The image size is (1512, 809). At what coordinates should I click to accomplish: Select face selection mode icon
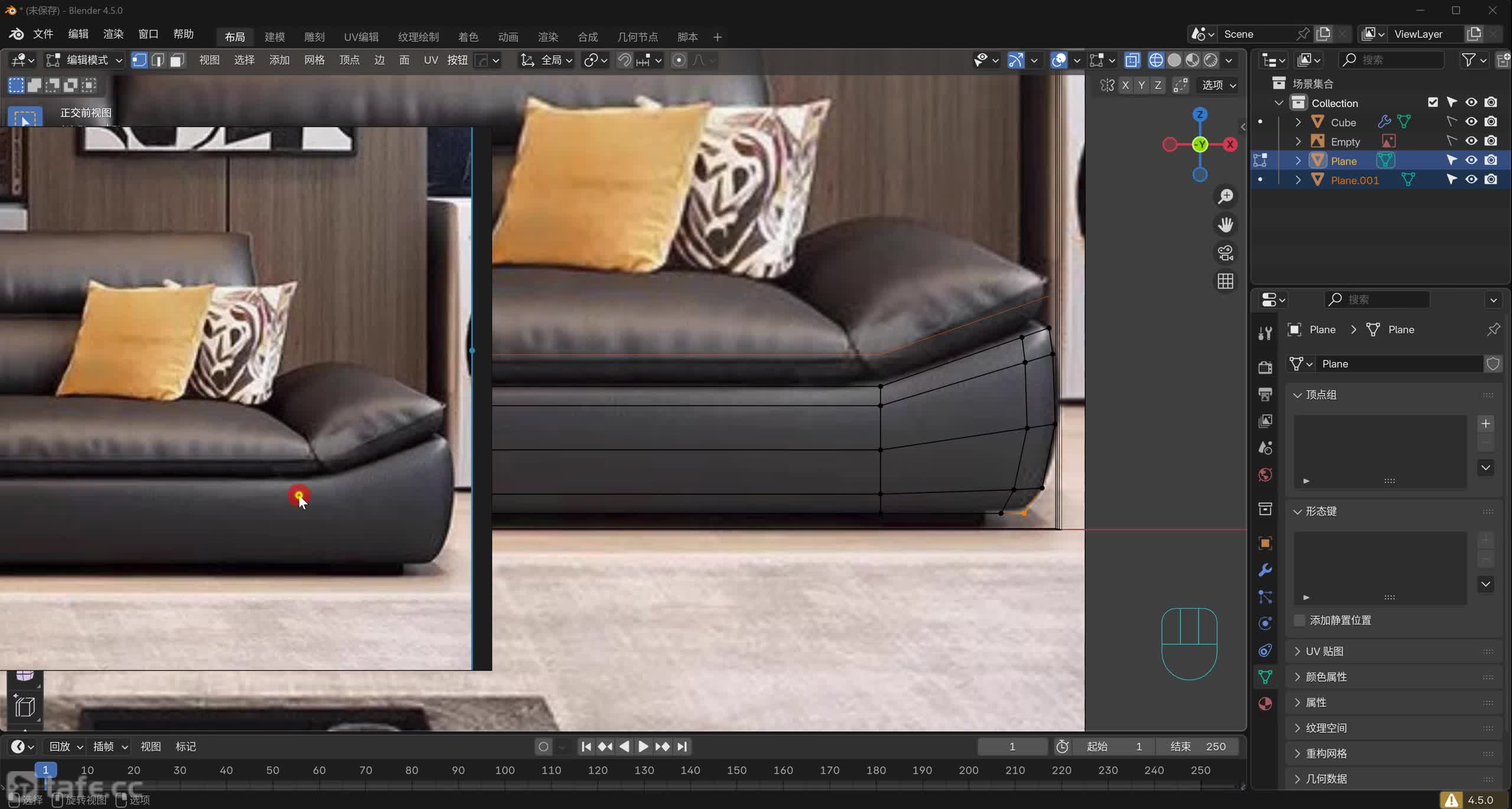[177, 60]
